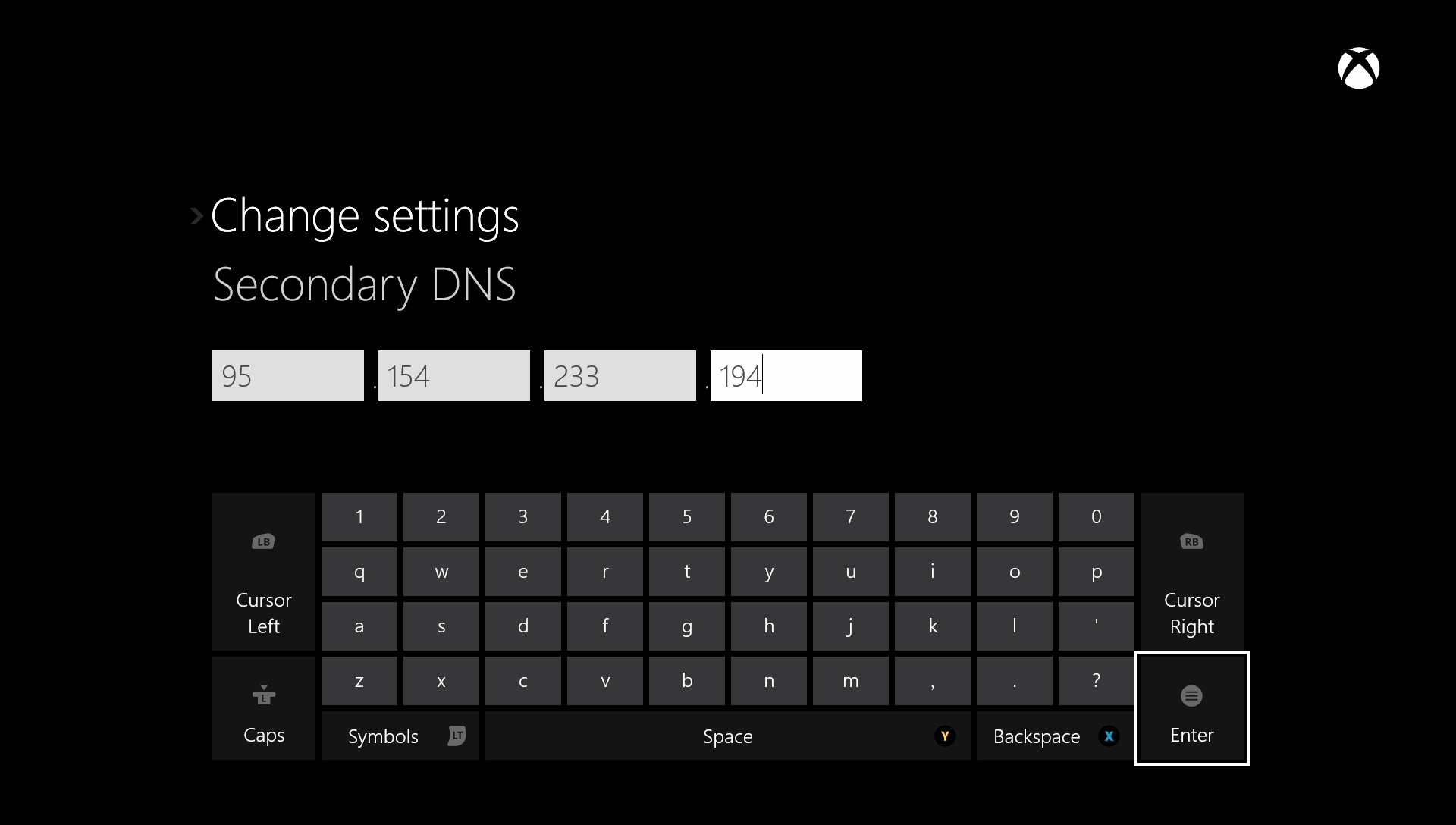Click the Enter menu icon

[x=1191, y=695]
